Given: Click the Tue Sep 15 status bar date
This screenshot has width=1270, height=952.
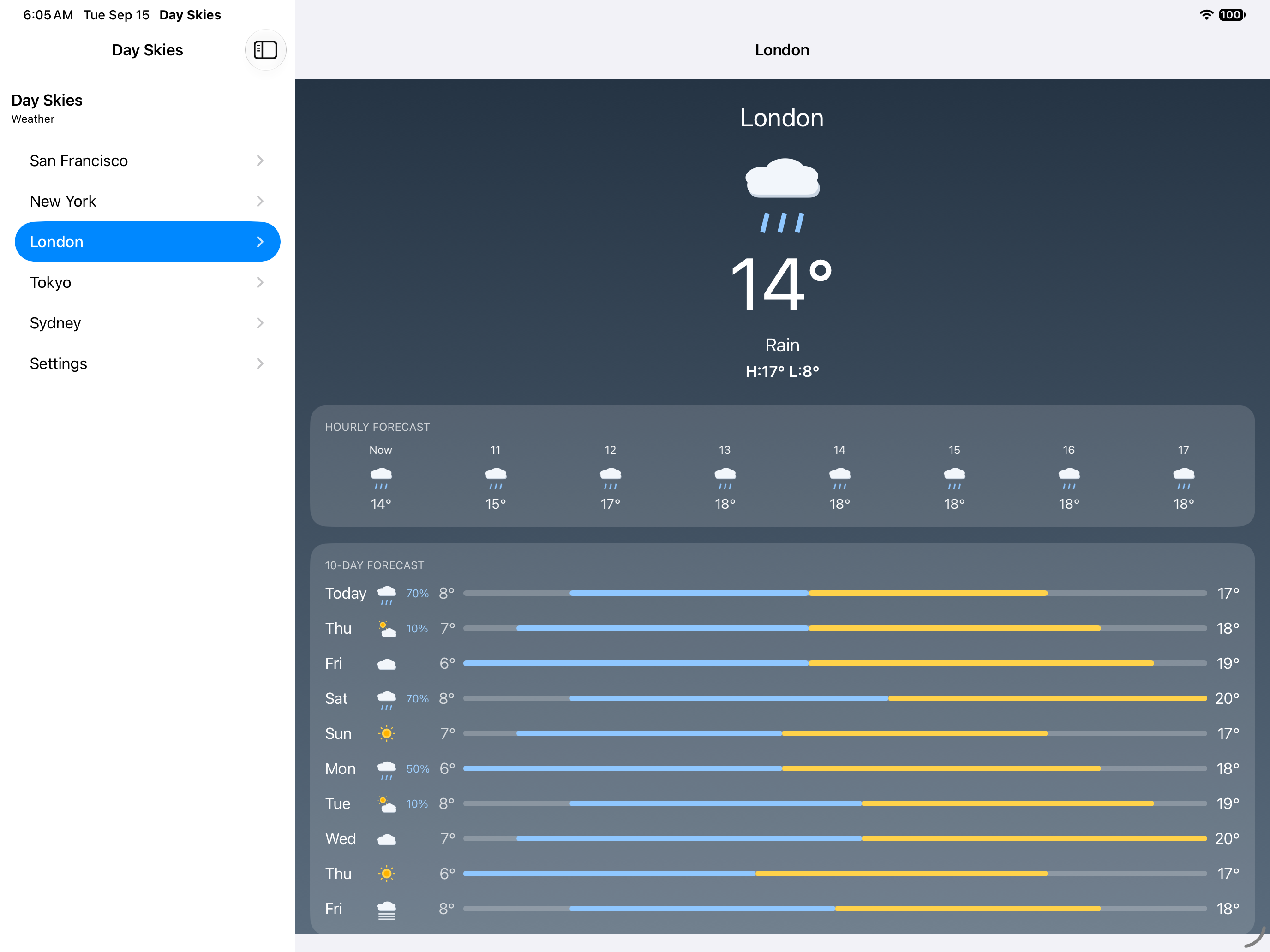Looking at the screenshot, I should click(116, 15).
